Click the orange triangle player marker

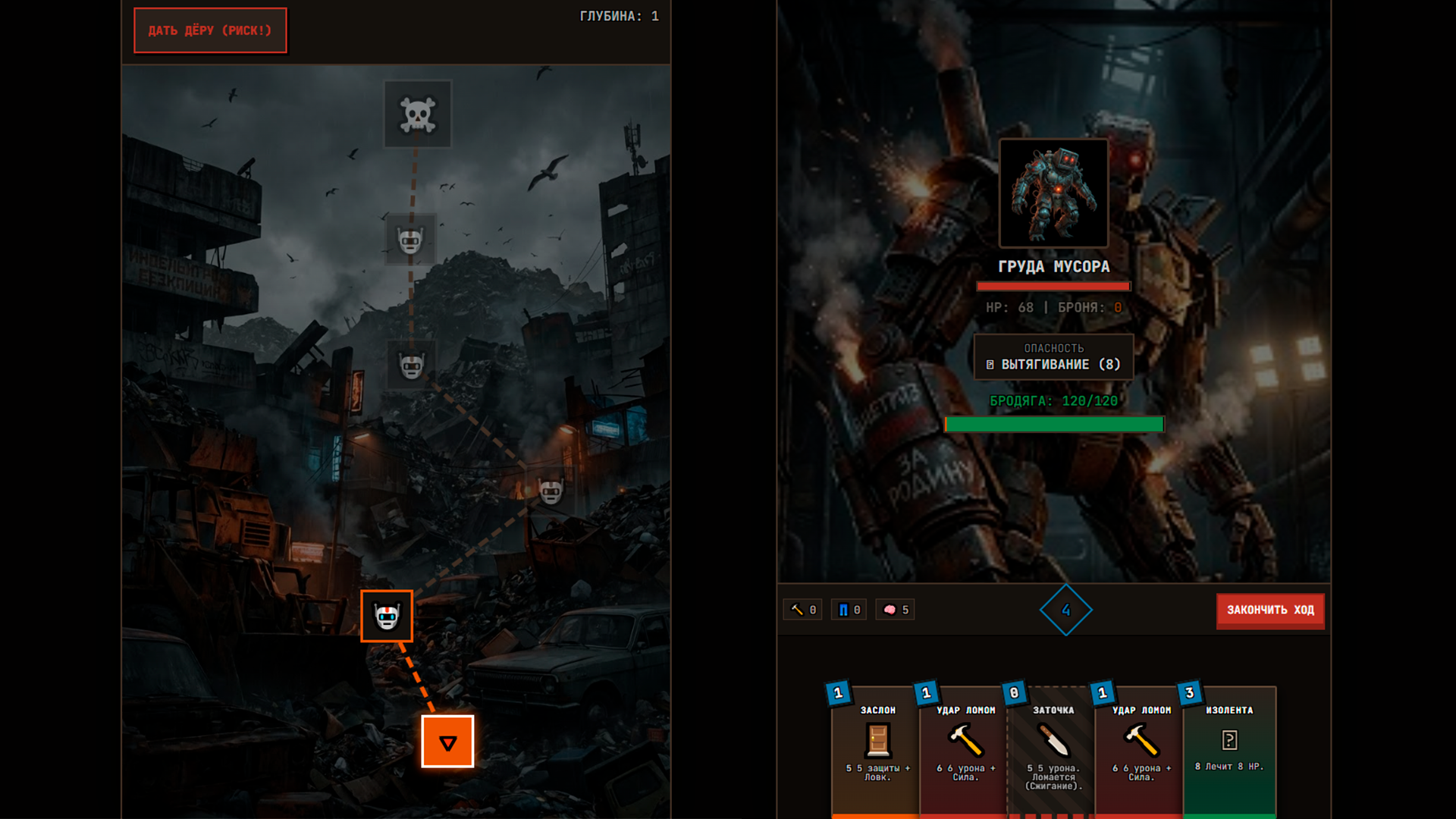click(x=447, y=741)
